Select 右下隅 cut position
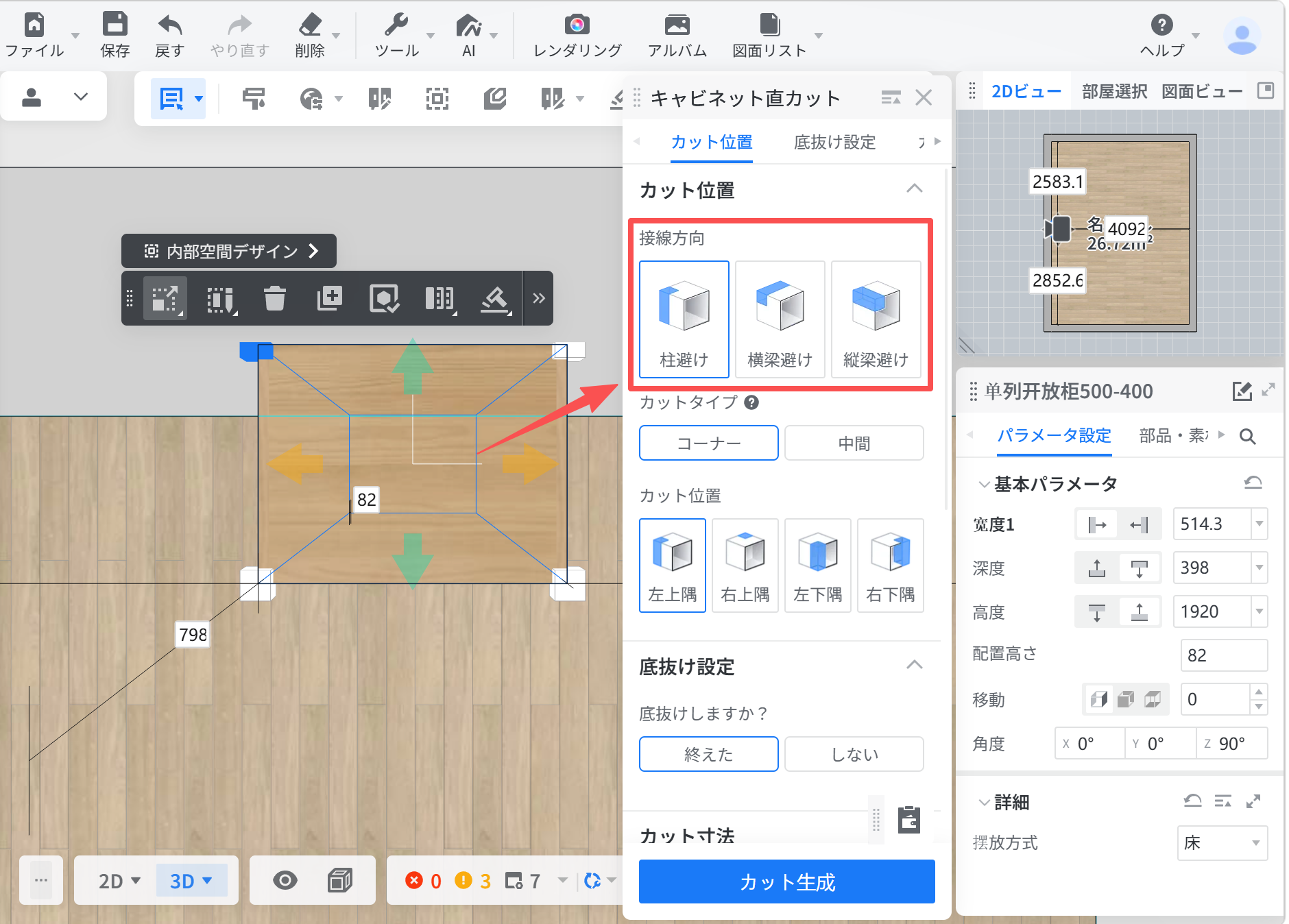 (890, 565)
